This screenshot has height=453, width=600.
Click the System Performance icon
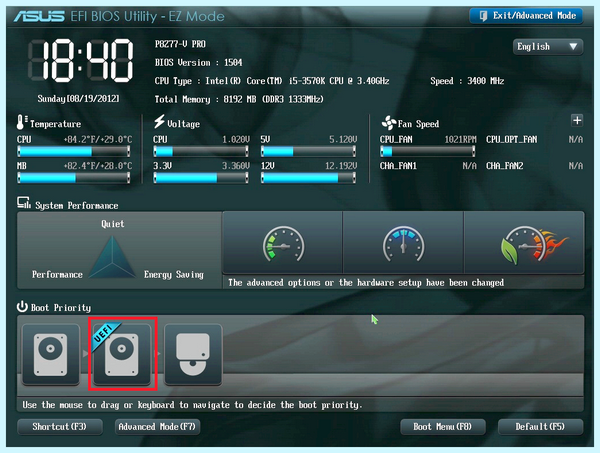(x=24, y=203)
